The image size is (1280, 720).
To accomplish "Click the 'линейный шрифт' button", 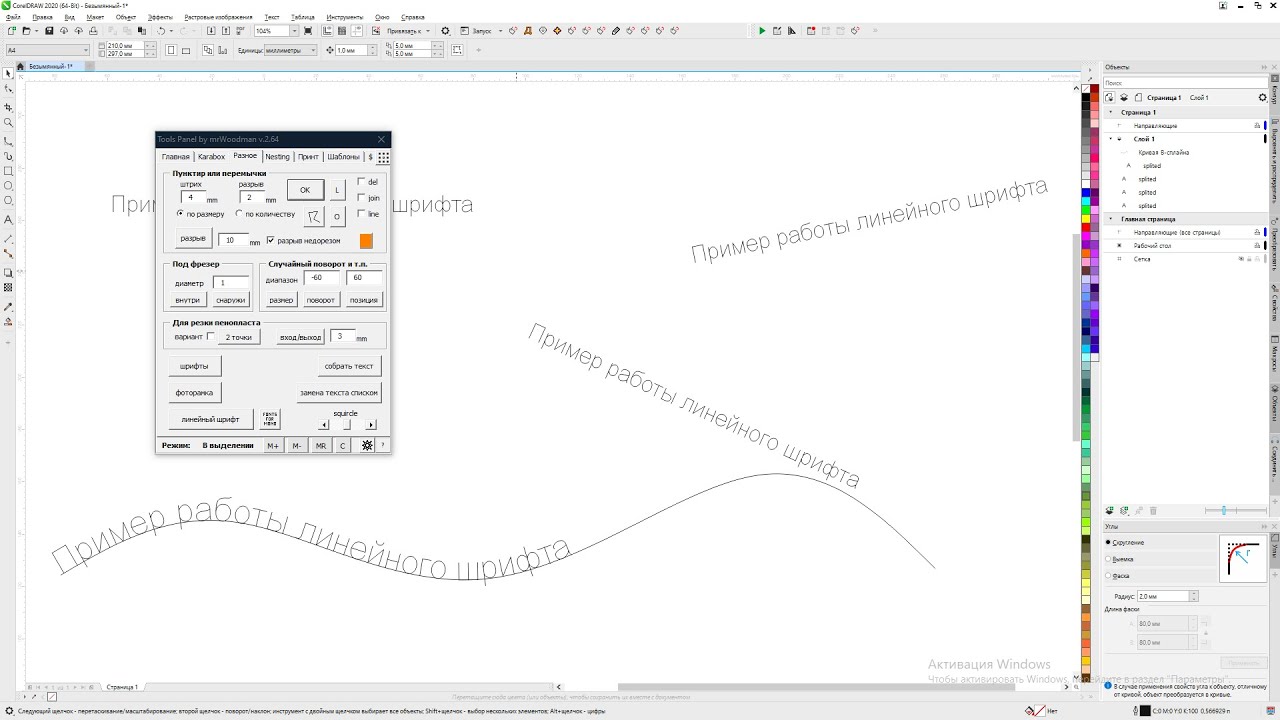I will pyautogui.click(x=210, y=420).
